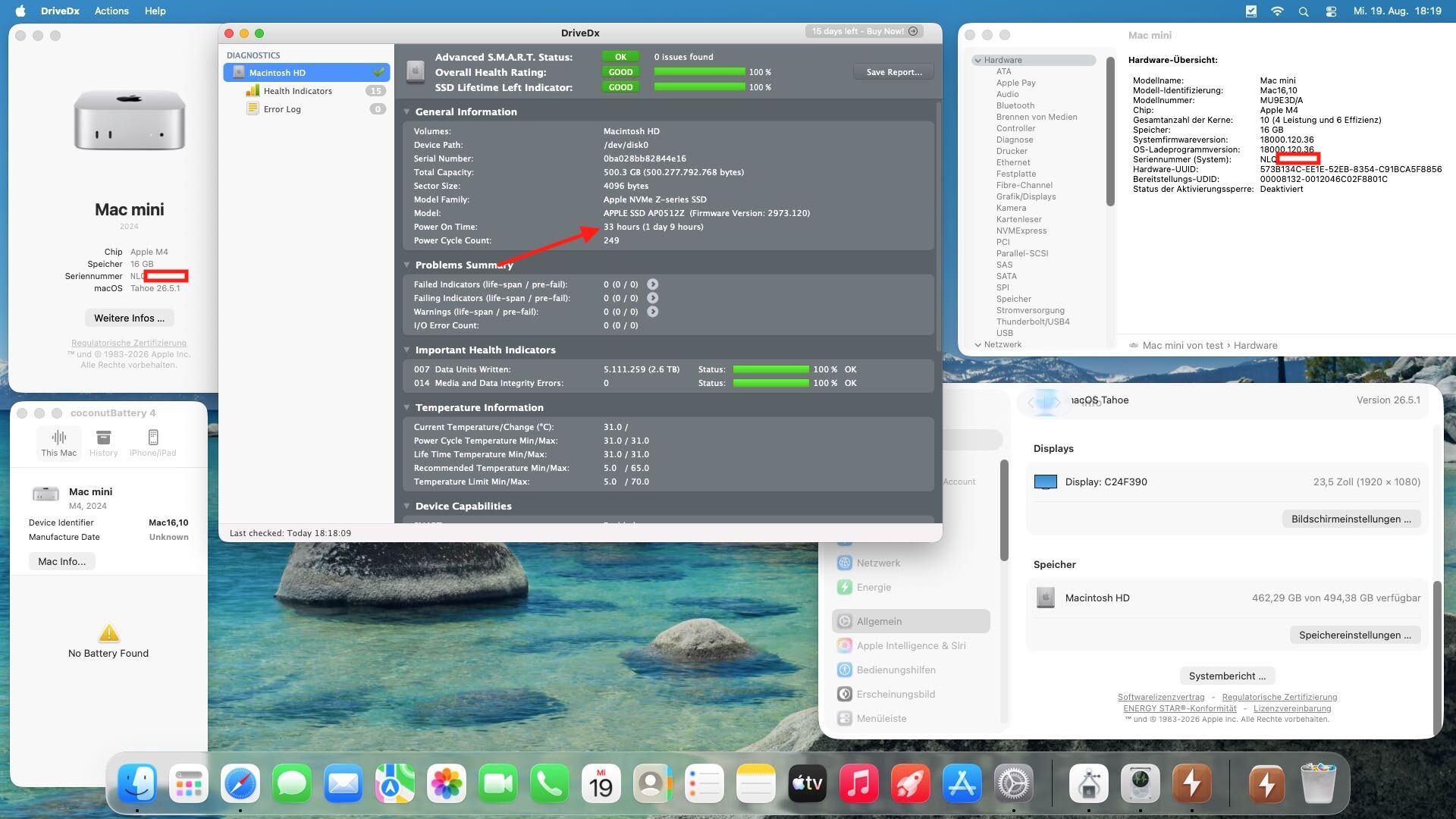Image resolution: width=1456 pixels, height=819 pixels.
Task: Collapse the Problems Summary section
Action: (x=407, y=265)
